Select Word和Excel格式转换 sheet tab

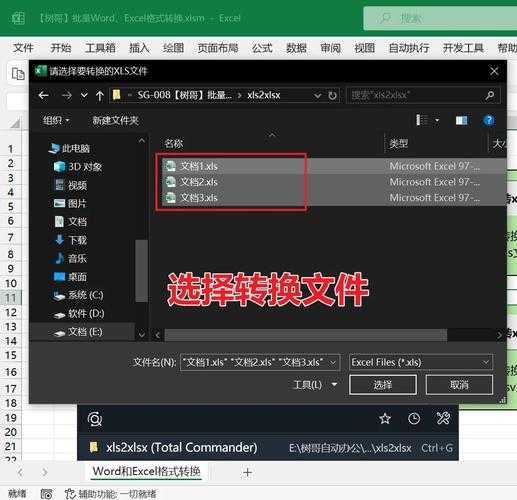pyautogui.click(x=147, y=471)
